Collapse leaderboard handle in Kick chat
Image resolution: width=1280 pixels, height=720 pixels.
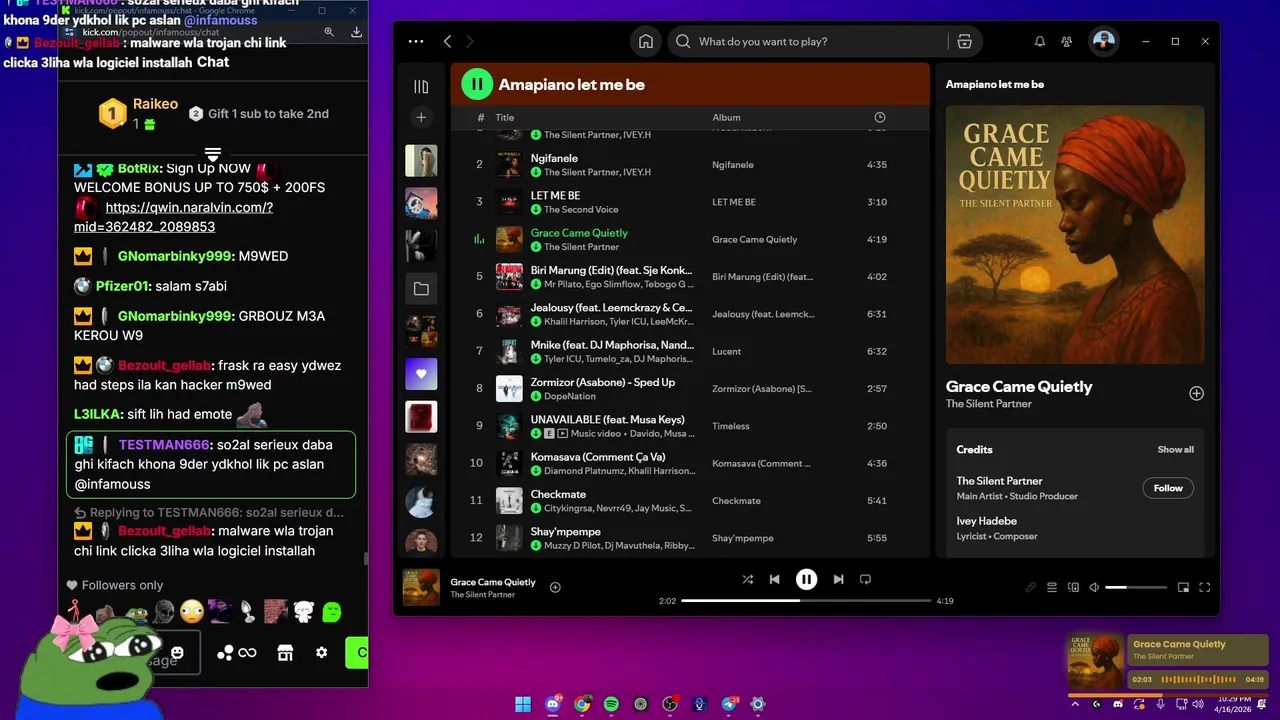[x=213, y=153]
